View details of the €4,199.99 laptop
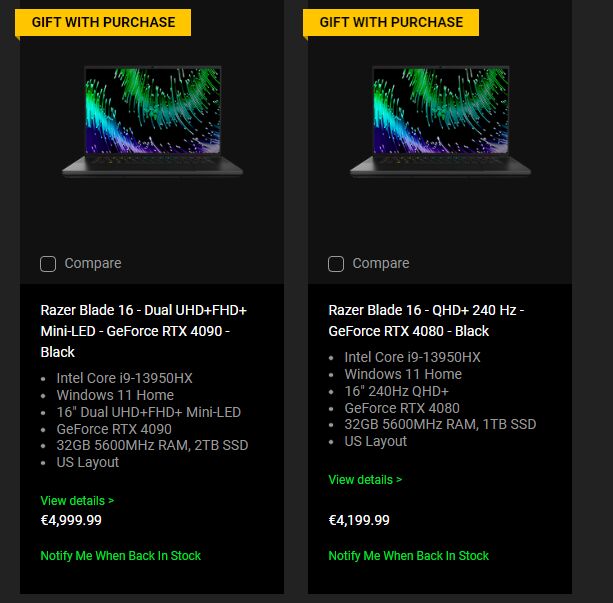 (x=365, y=479)
